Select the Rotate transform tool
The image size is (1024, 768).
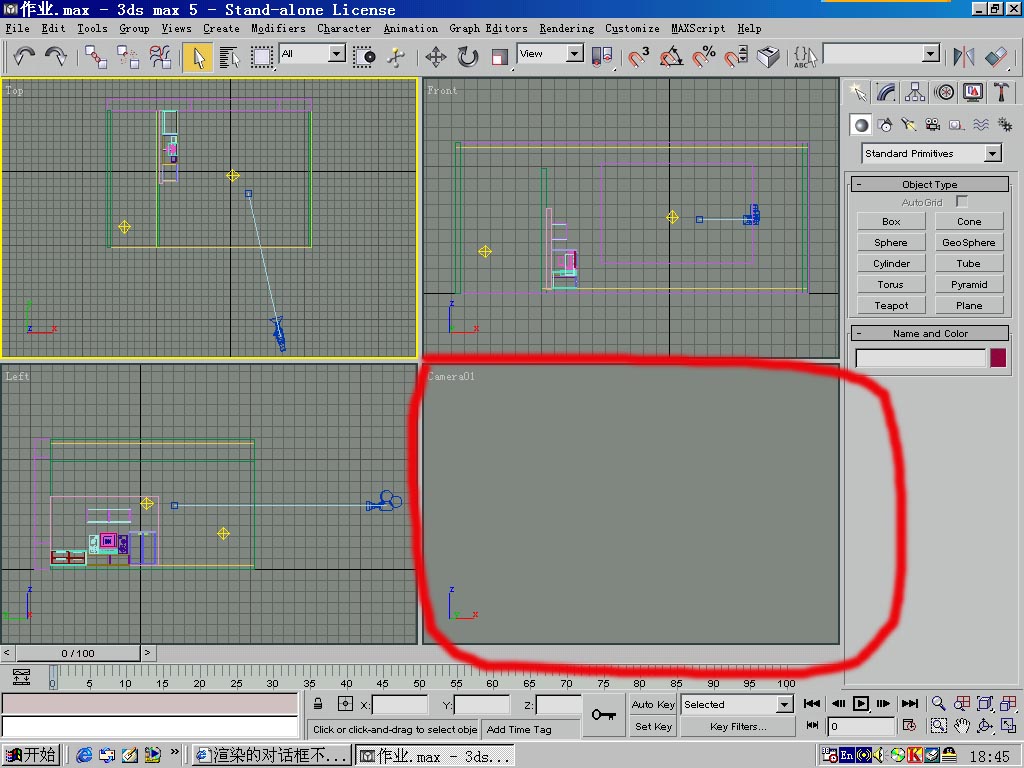pyautogui.click(x=468, y=57)
